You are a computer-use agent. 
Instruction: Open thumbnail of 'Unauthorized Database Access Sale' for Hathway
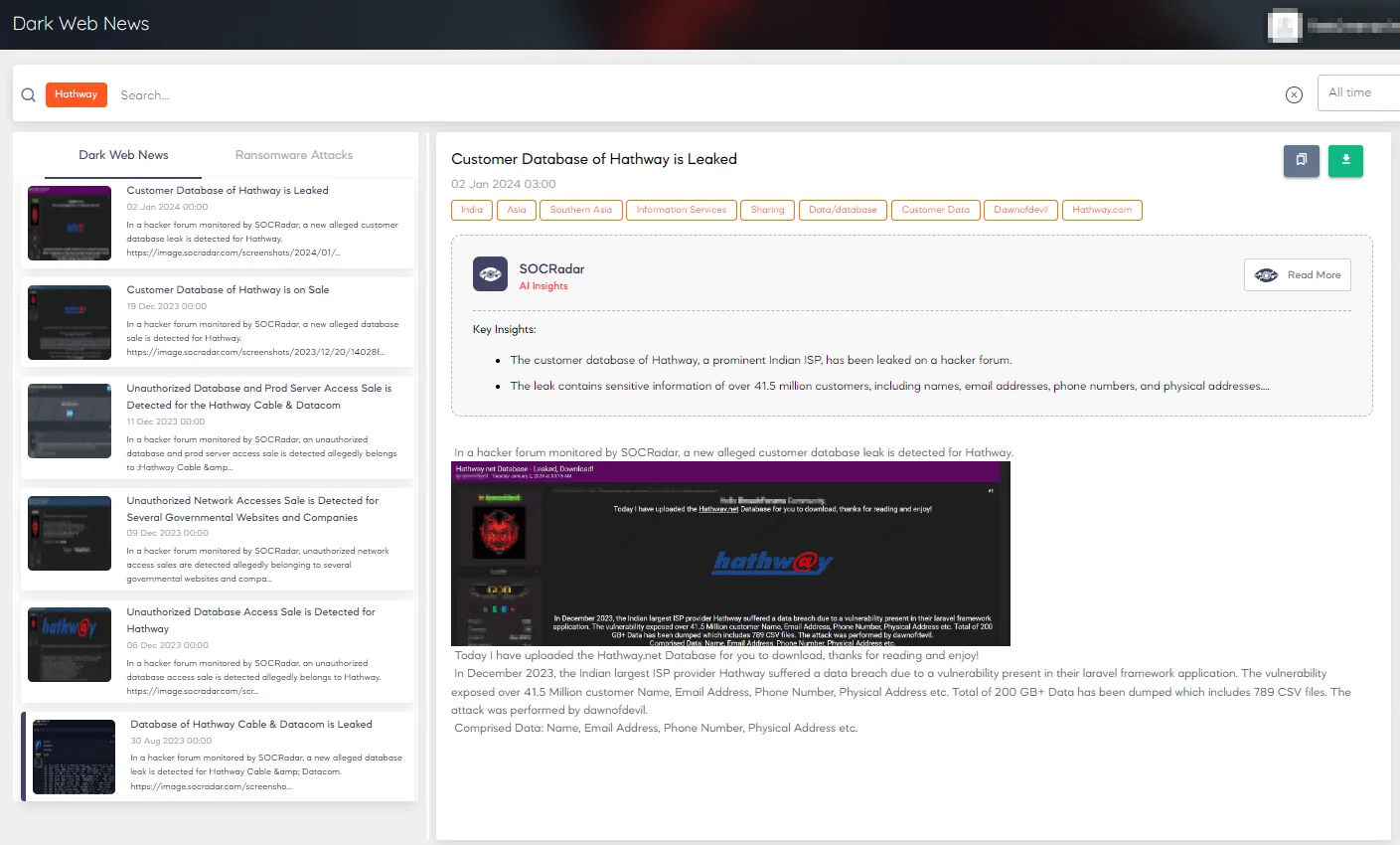tap(70, 645)
